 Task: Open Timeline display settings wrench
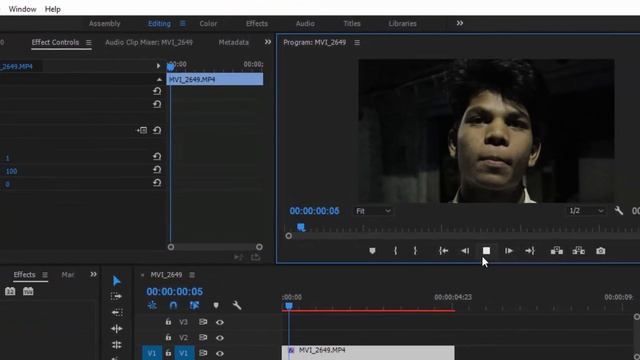point(237,305)
